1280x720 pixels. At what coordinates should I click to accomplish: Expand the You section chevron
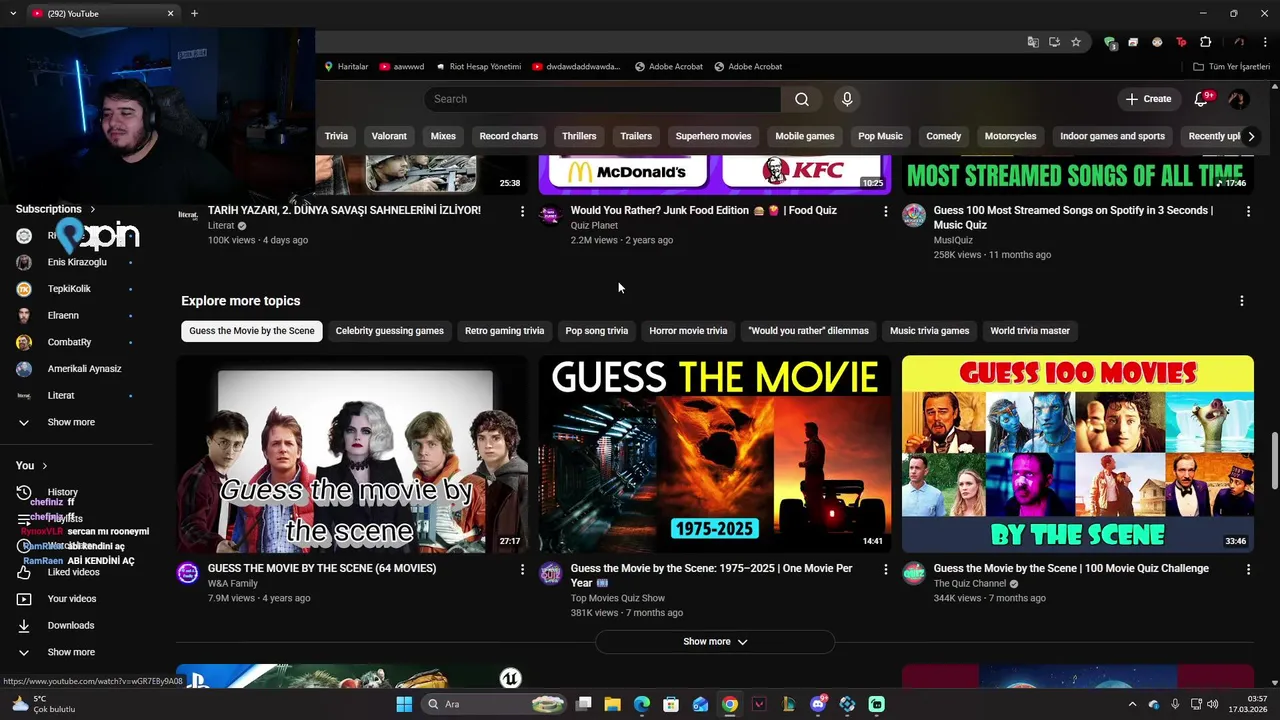44,465
